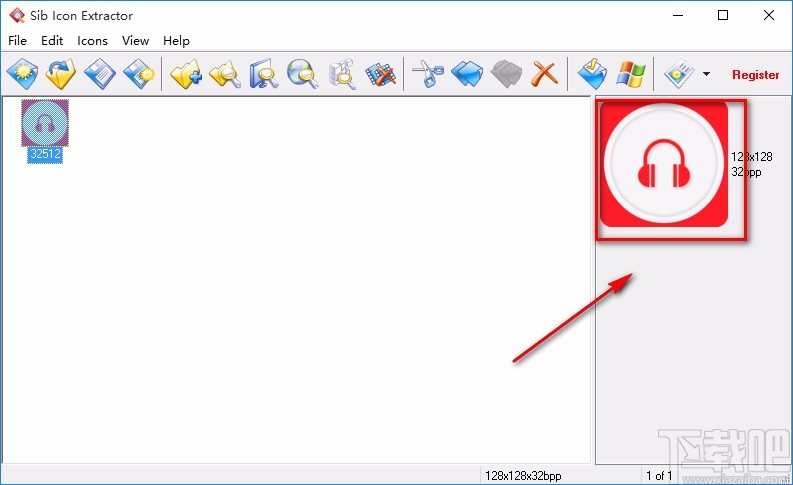Click the Save As floppy icon with sun
The width and height of the screenshot is (793, 485).
tap(139, 74)
